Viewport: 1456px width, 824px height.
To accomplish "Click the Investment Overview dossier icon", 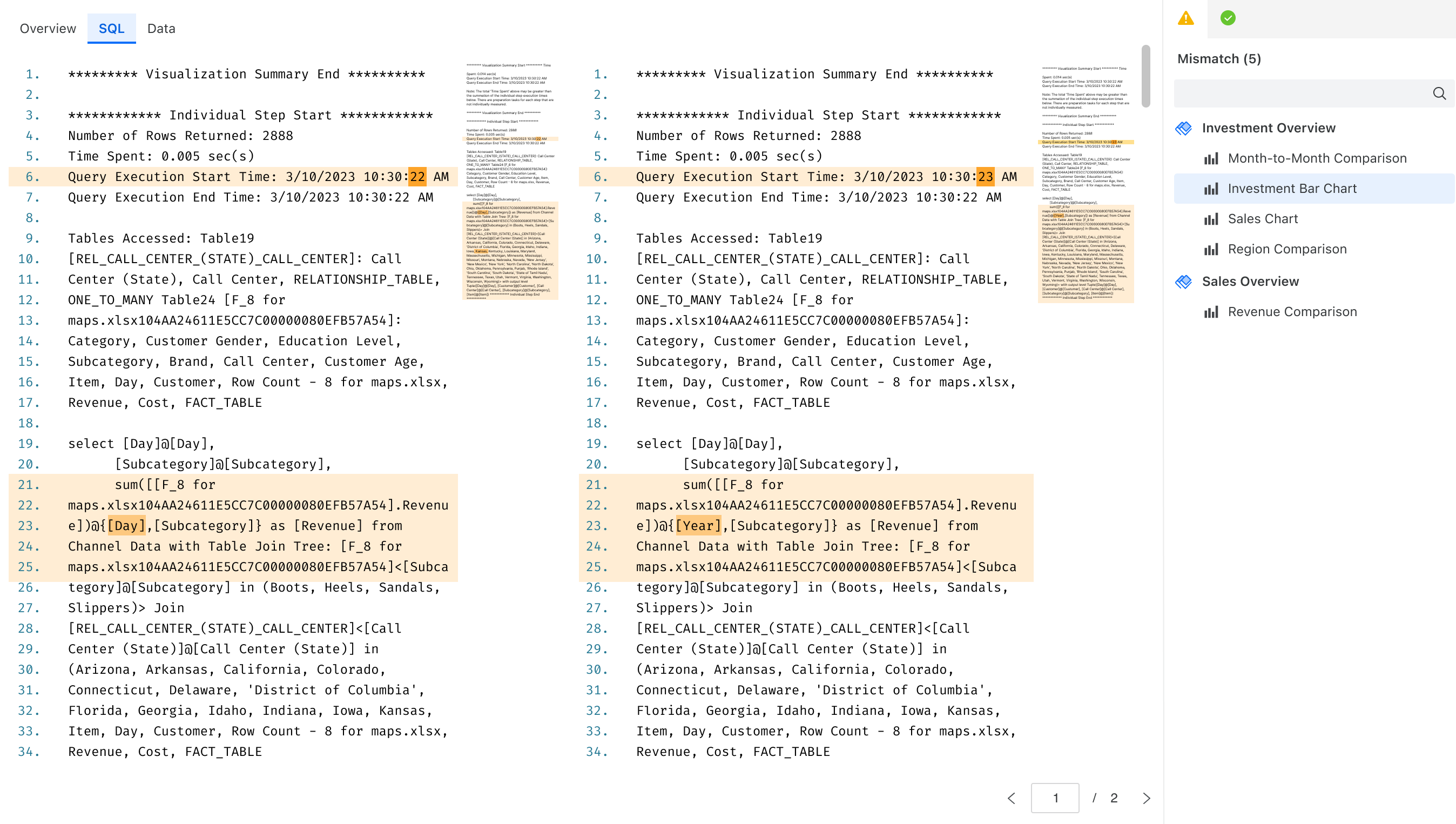I will tap(1183, 129).
